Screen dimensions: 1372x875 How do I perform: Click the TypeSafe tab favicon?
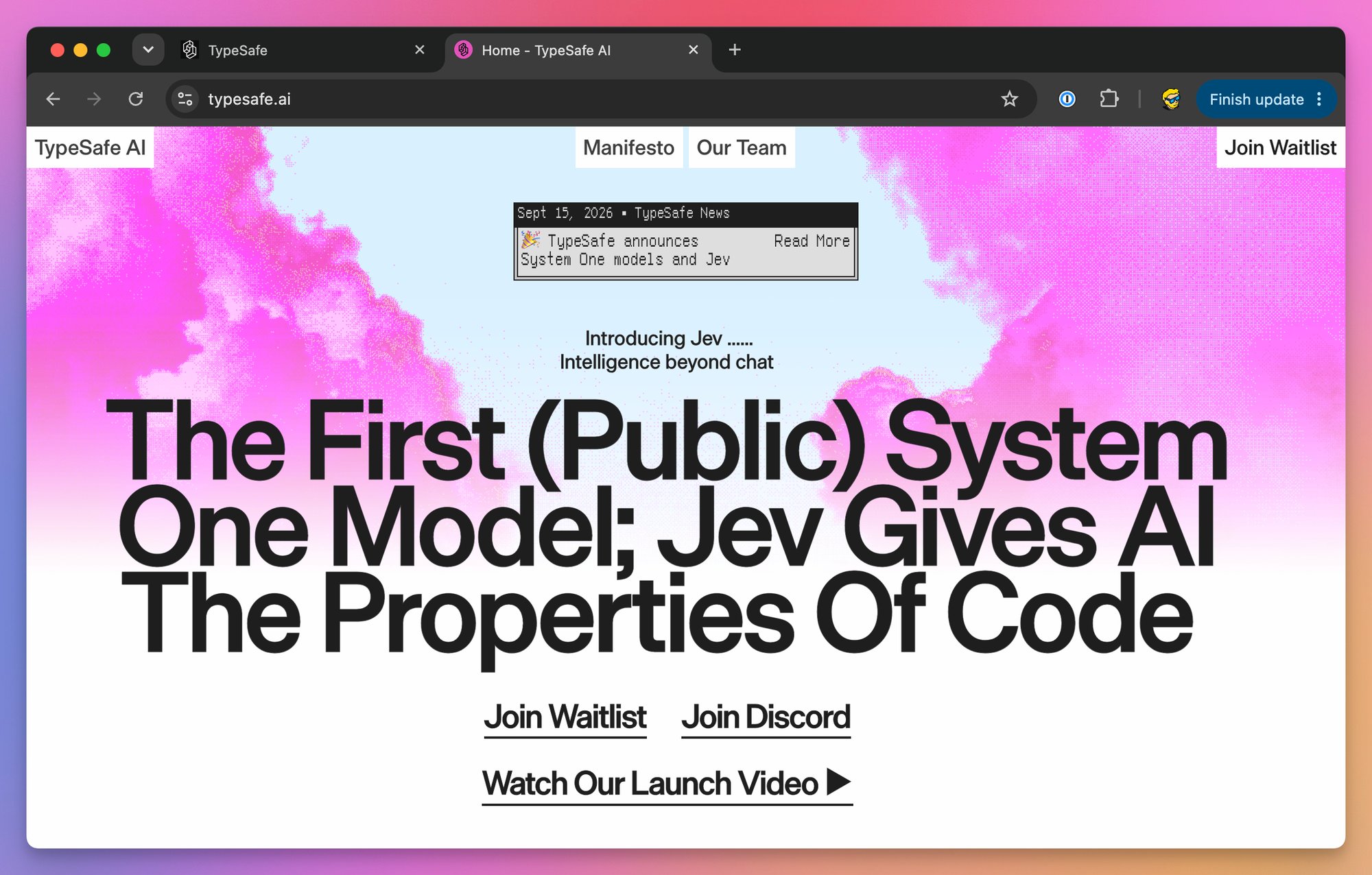click(x=189, y=50)
